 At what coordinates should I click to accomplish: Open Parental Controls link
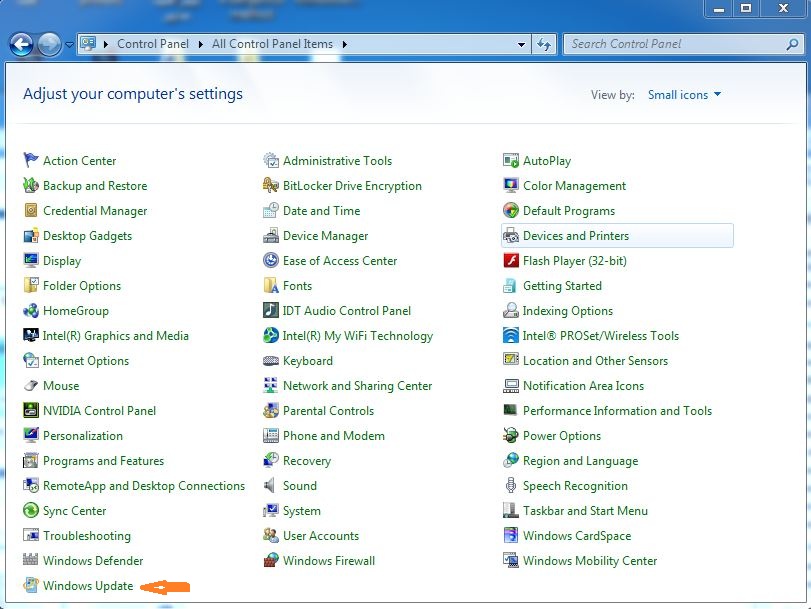pos(328,410)
